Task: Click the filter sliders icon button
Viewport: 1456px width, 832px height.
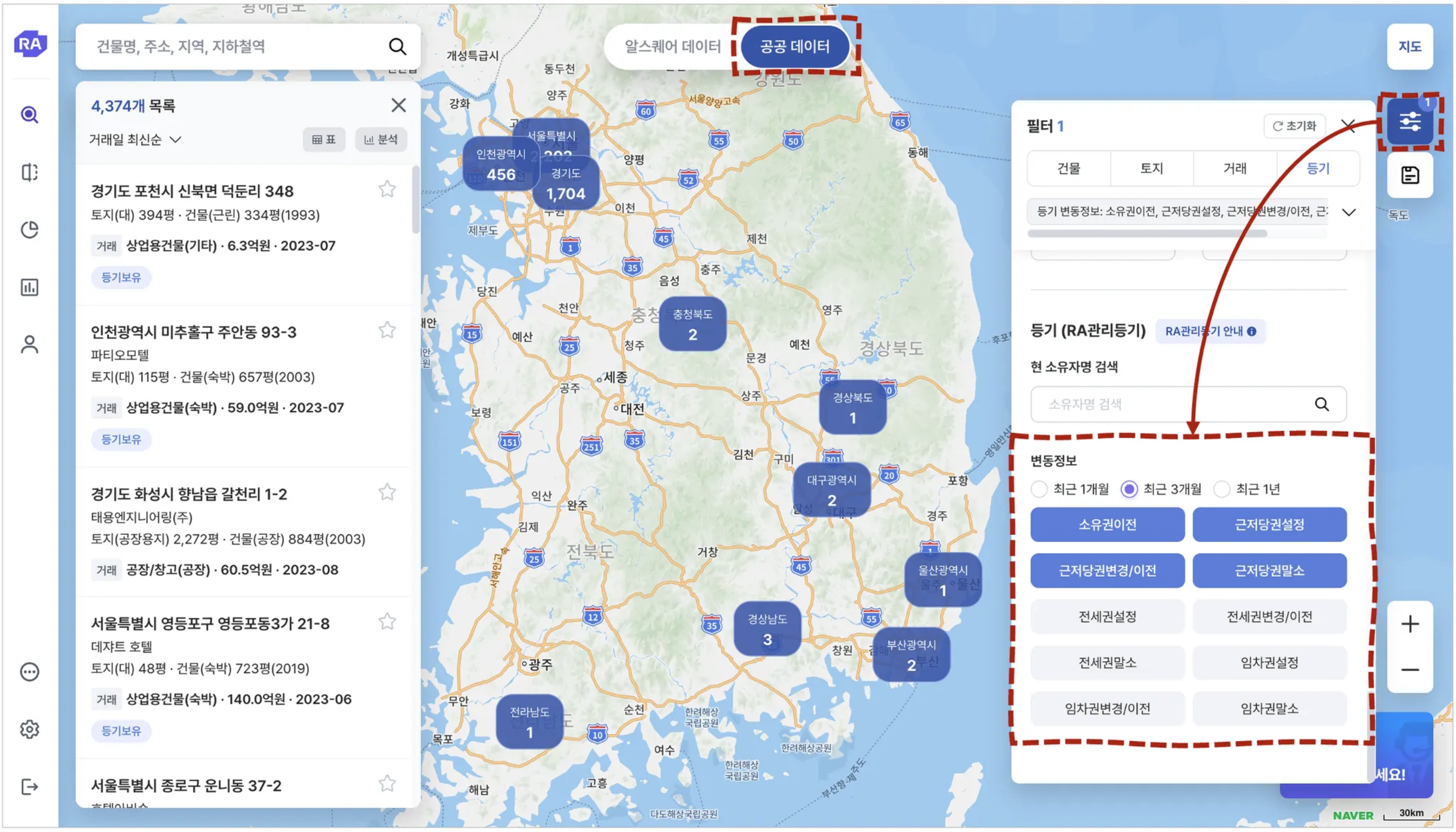Action: pyautogui.click(x=1410, y=122)
